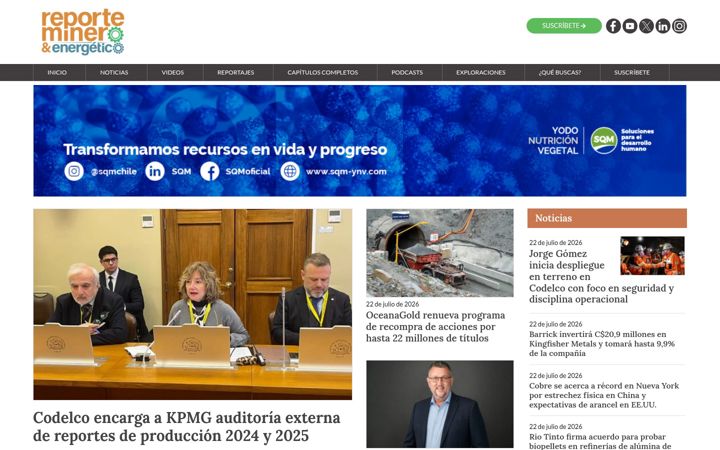Open the Codelco KPMG hearing photo

tap(192, 304)
